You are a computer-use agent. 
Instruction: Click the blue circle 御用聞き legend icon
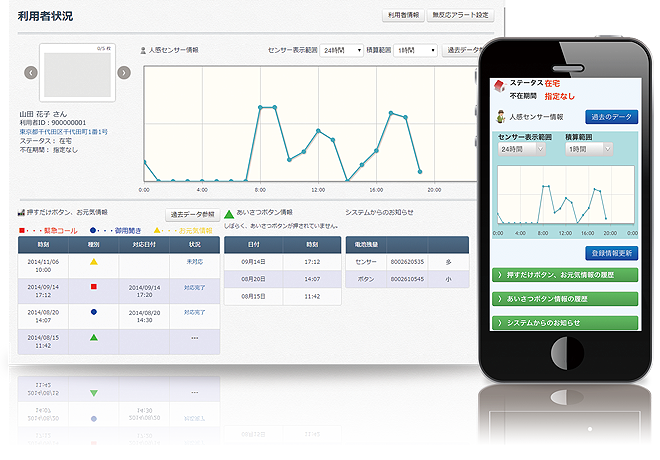pos(93,230)
